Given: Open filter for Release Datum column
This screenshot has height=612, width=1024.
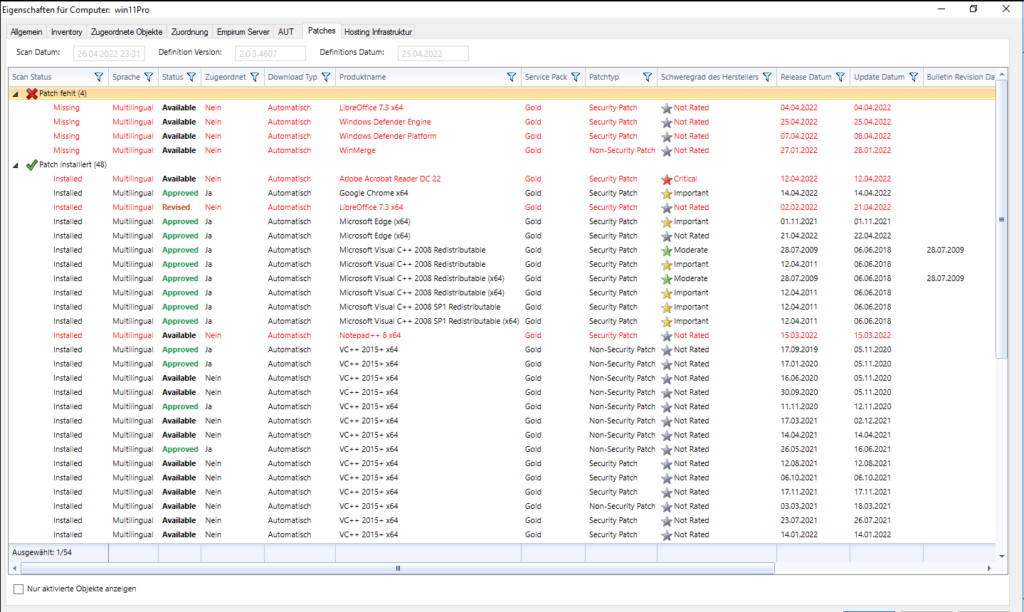Looking at the screenshot, I should [x=840, y=77].
